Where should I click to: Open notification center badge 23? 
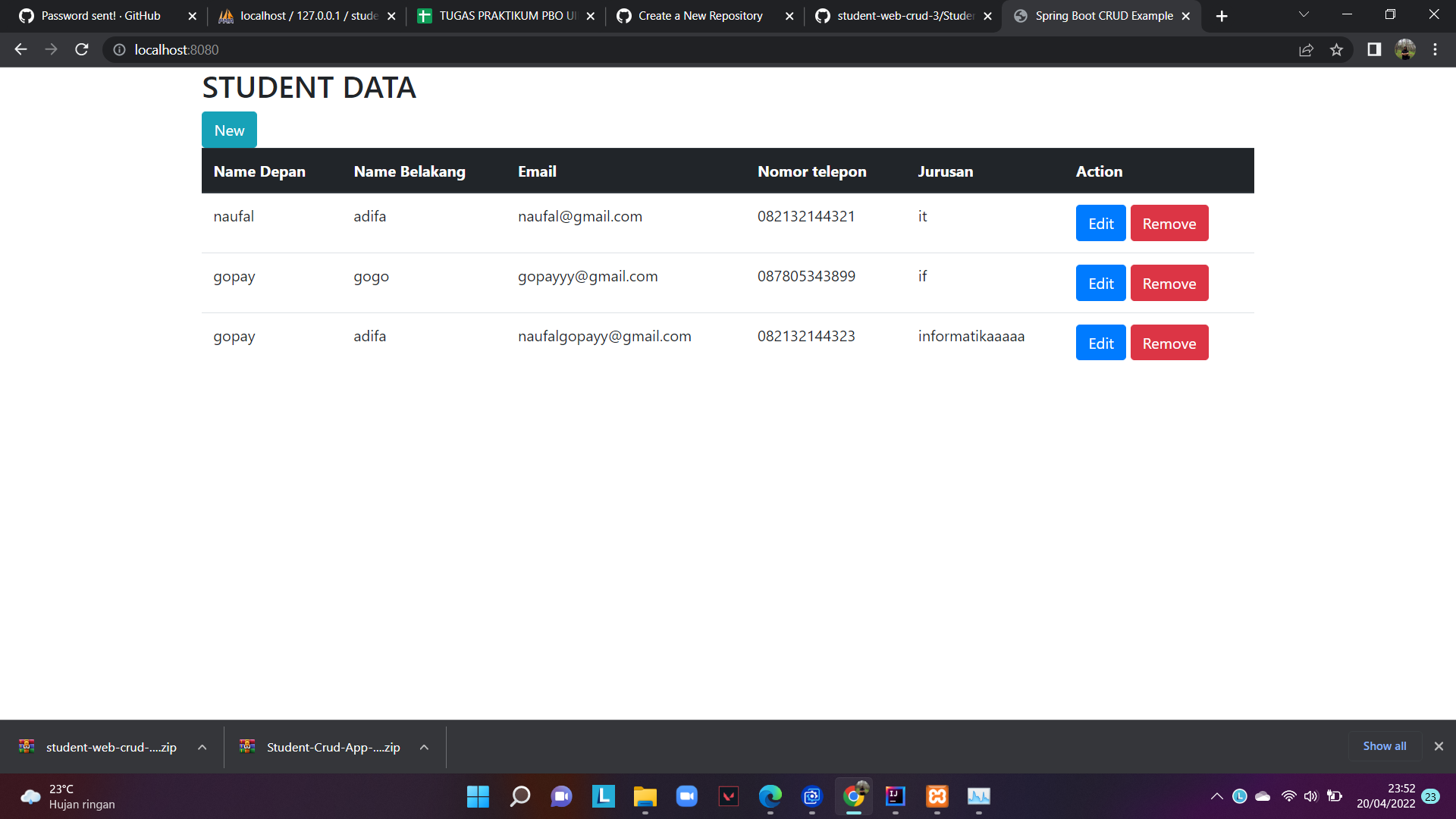click(1431, 796)
